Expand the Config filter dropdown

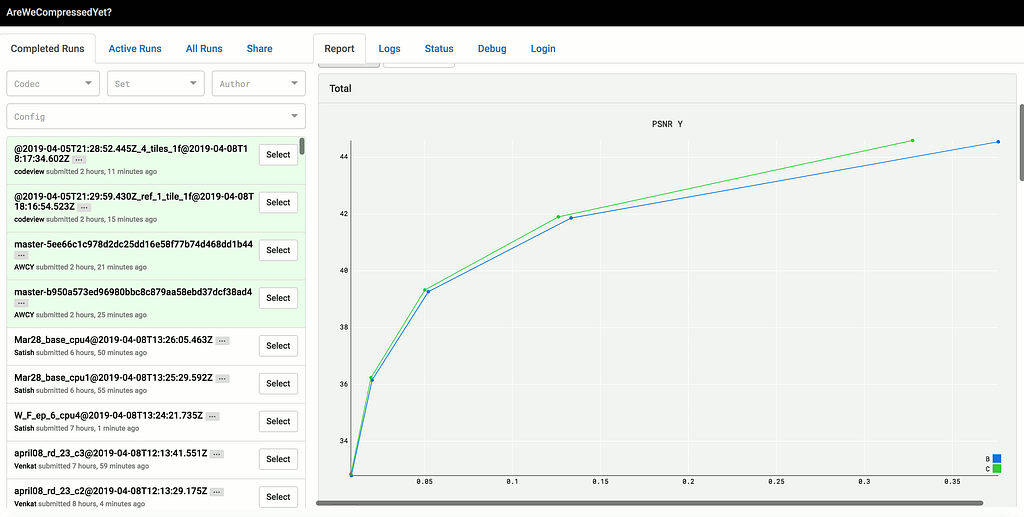point(156,116)
